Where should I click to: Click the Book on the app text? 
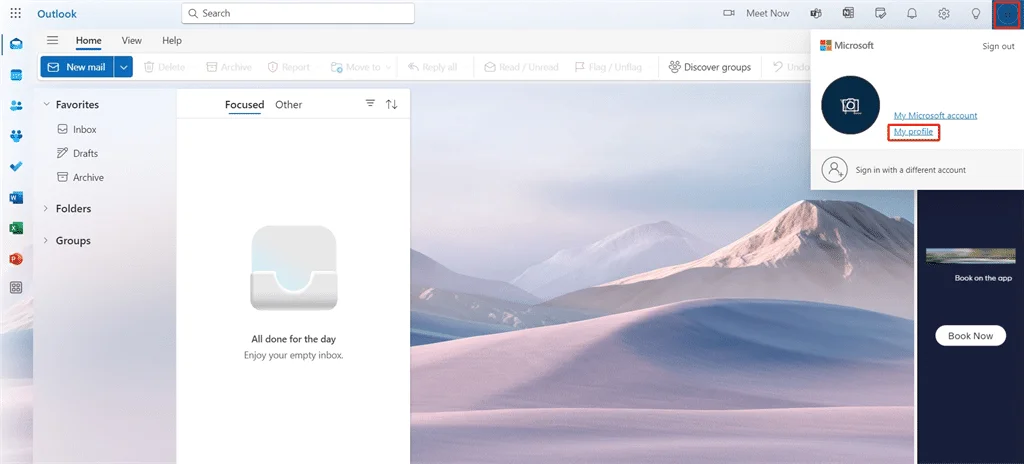pyautogui.click(x=983, y=278)
